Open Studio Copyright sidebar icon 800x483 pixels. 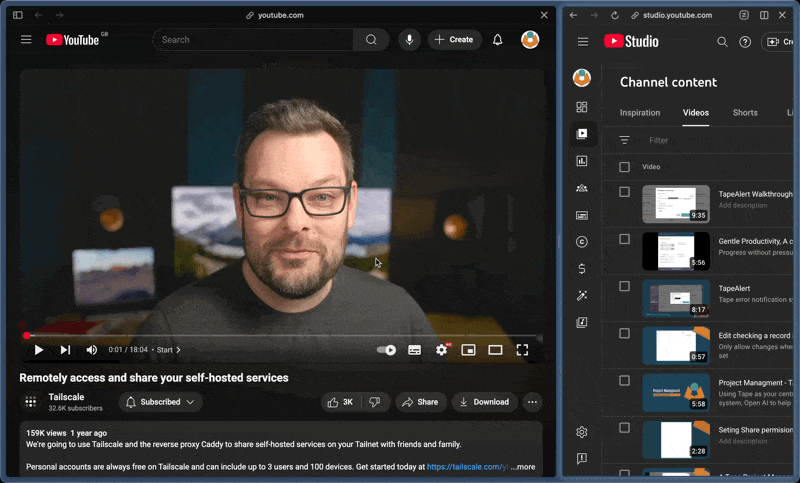[582, 242]
